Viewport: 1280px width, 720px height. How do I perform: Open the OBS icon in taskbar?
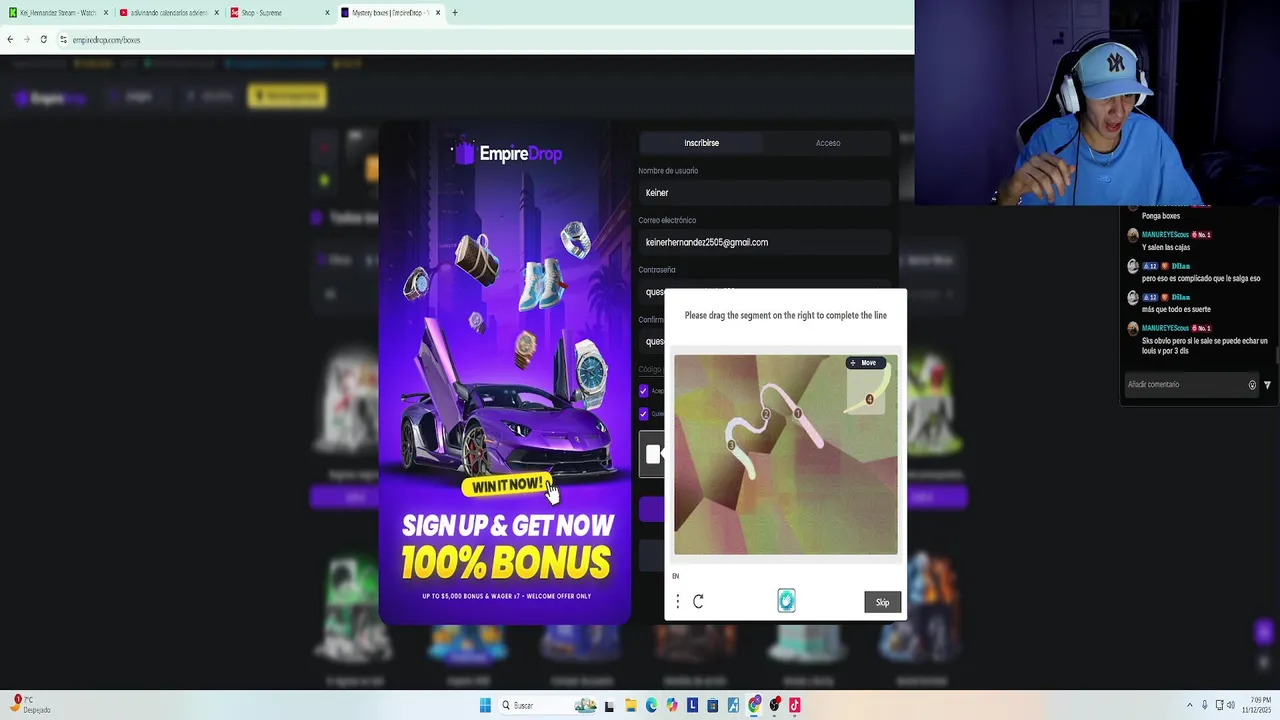click(775, 705)
